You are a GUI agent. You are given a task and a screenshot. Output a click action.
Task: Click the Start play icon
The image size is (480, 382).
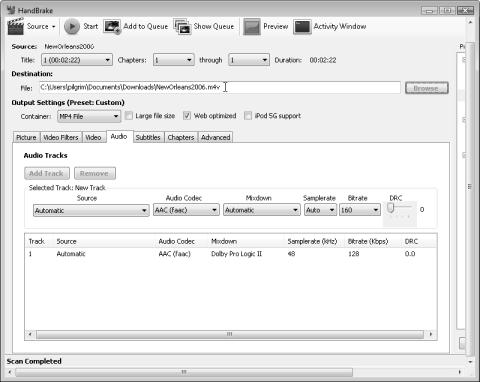pos(72,27)
